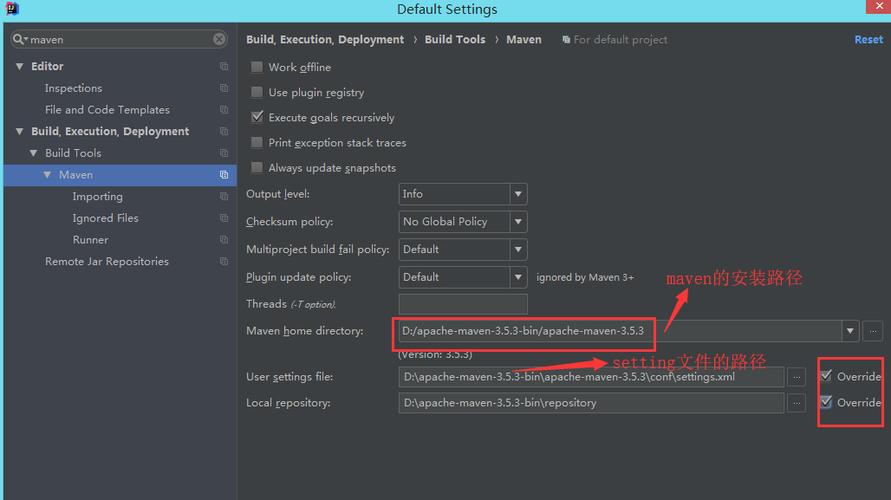Open Output level dropdown
Screen dimensions: 891x500
[518, 194]
